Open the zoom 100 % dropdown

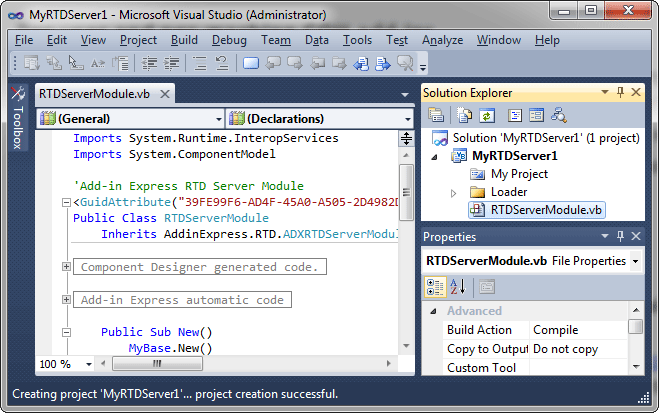tap(89, 364)
